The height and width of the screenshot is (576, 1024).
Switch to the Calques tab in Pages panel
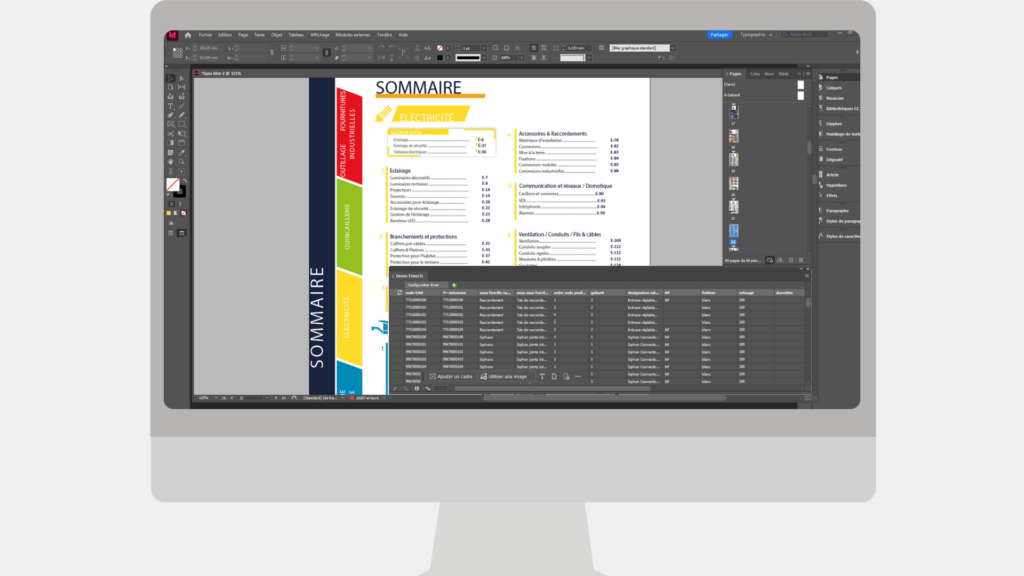[755, 74]
